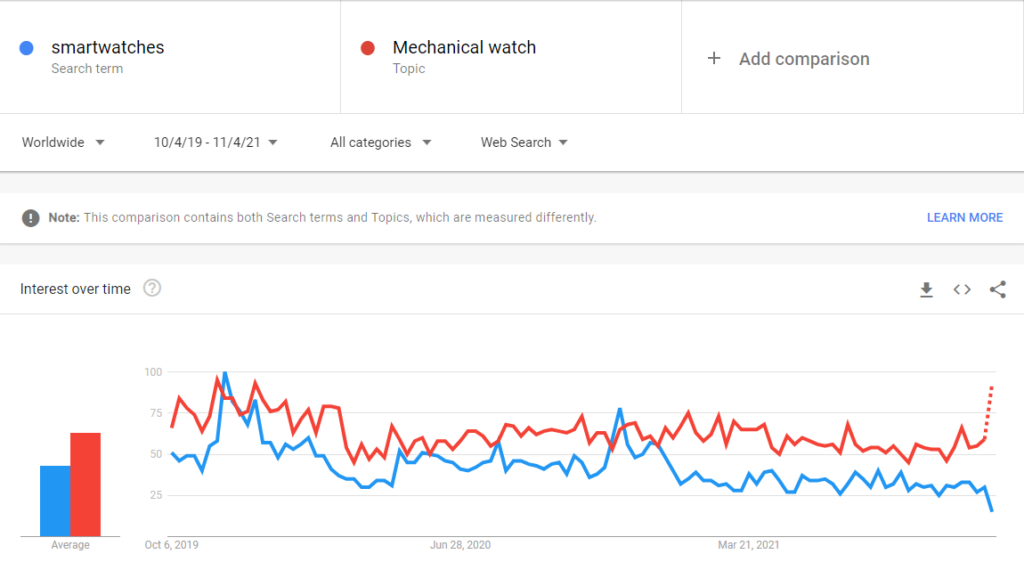Click the plus icon for Add comparison
1024x562 pixels.
714,58
